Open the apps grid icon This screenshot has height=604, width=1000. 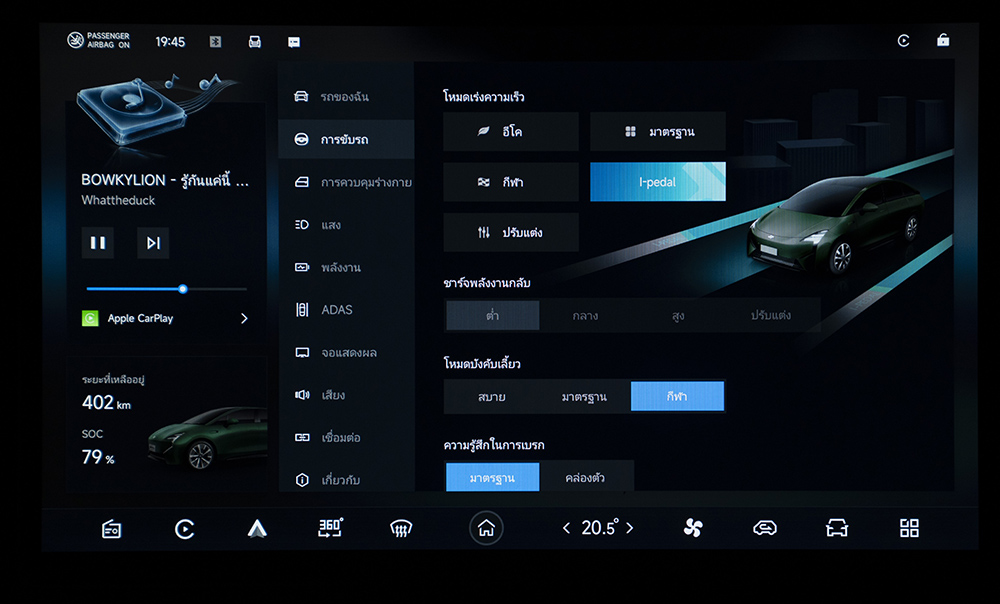coord(909,528)
